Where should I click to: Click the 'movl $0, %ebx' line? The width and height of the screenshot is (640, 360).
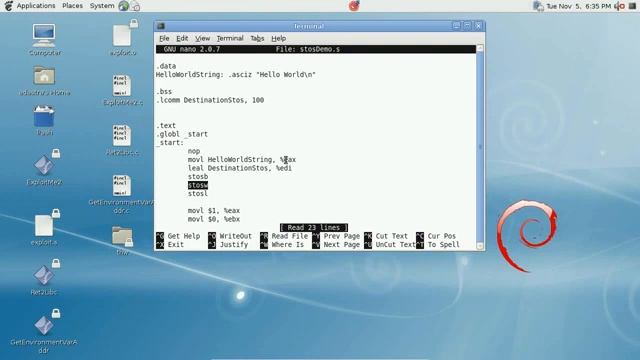214,219
